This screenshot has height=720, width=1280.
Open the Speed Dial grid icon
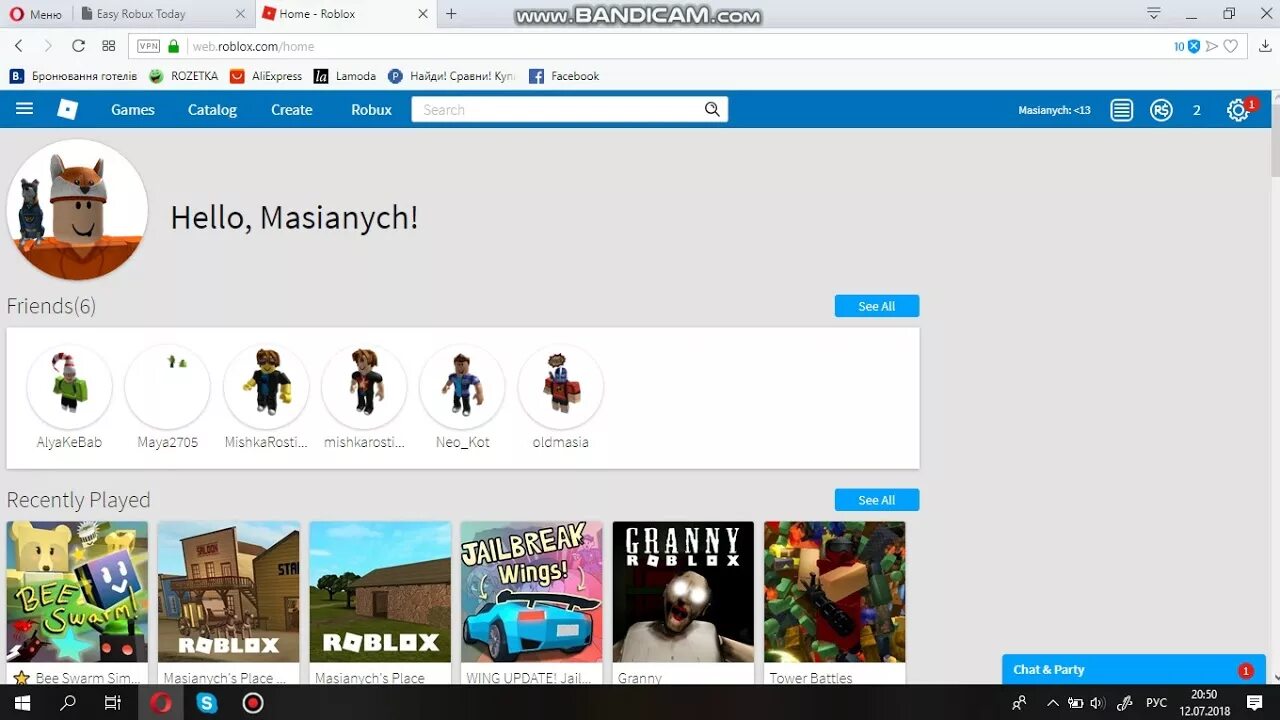pos(109,46)
